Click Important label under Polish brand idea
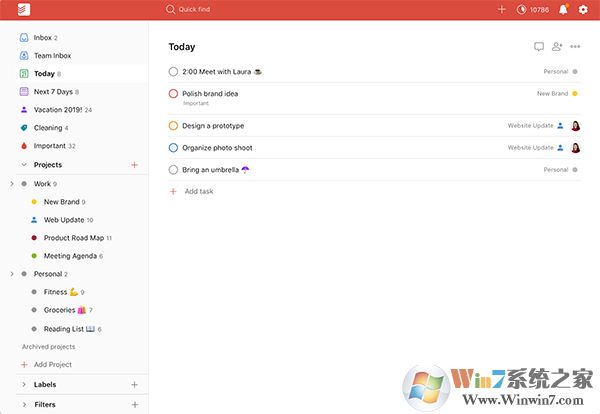Image resolution: width=600 pixels, height=414 pixels. (x=196, y=103)
